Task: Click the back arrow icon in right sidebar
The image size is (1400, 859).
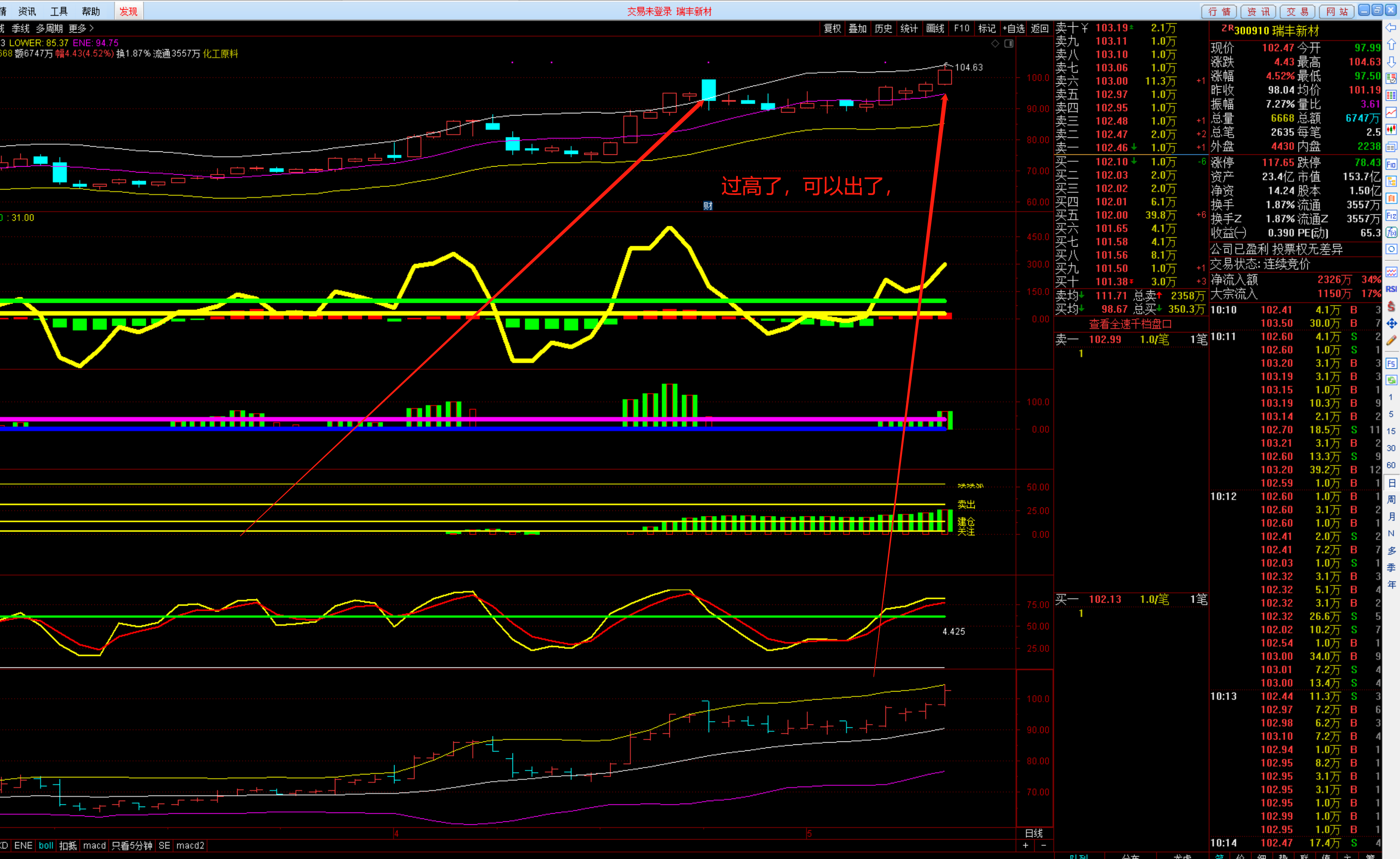Action: pos(1391,28)
